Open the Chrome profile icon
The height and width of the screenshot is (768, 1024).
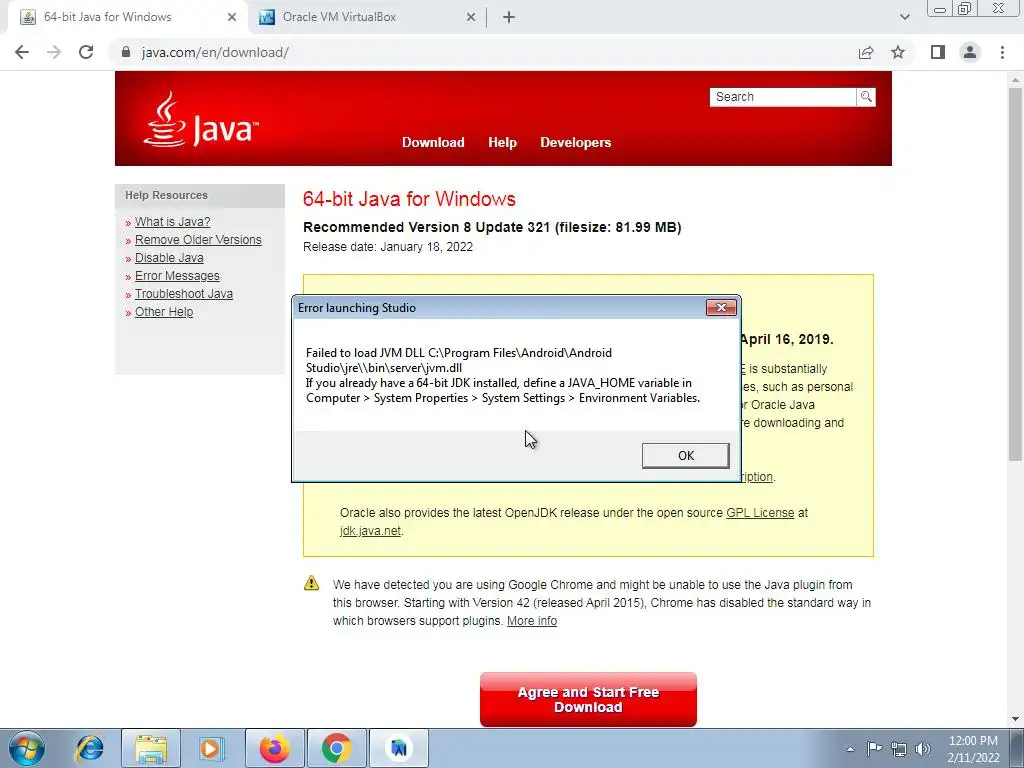pos(970,52)
